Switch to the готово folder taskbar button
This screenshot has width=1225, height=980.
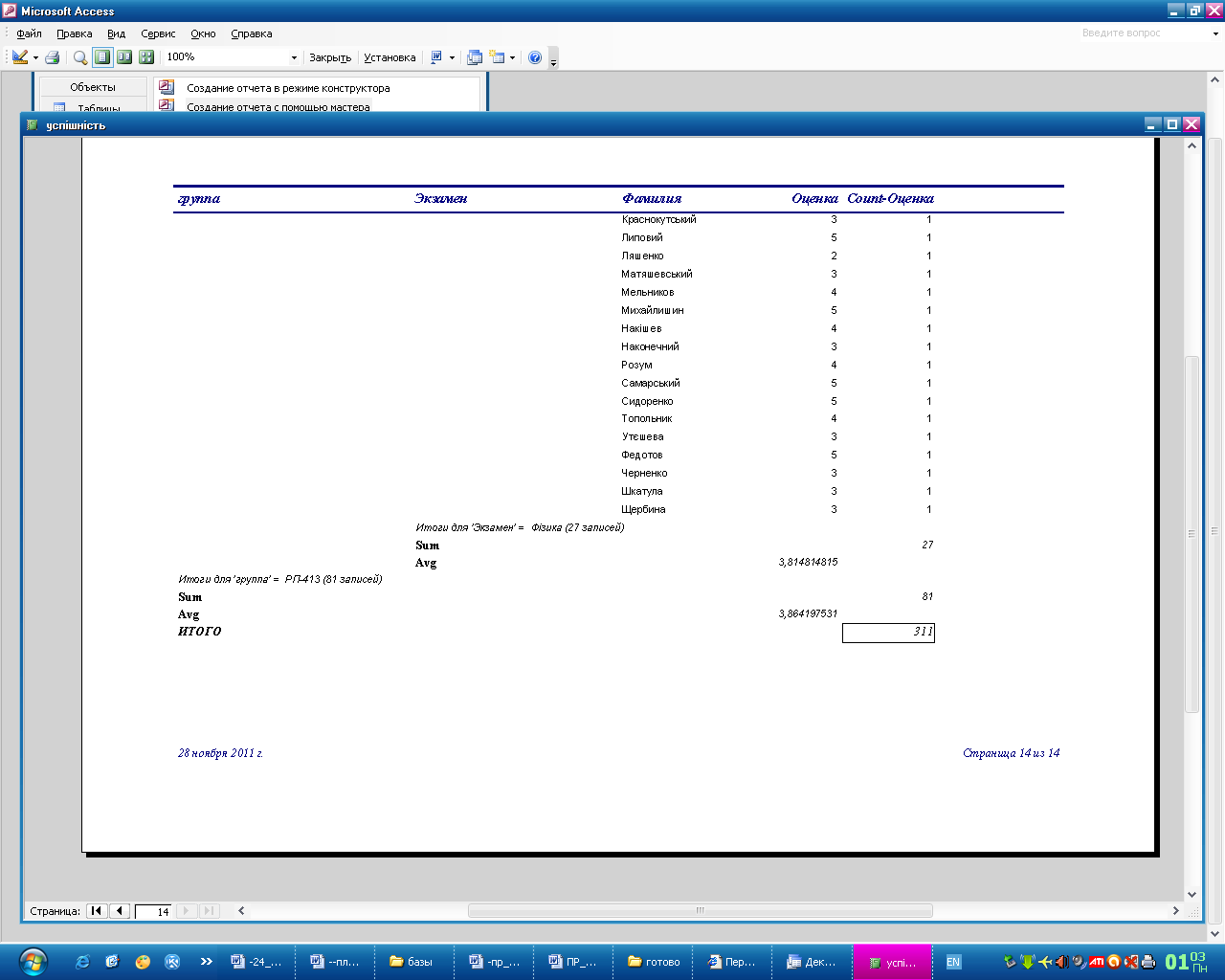coord(655,962)
